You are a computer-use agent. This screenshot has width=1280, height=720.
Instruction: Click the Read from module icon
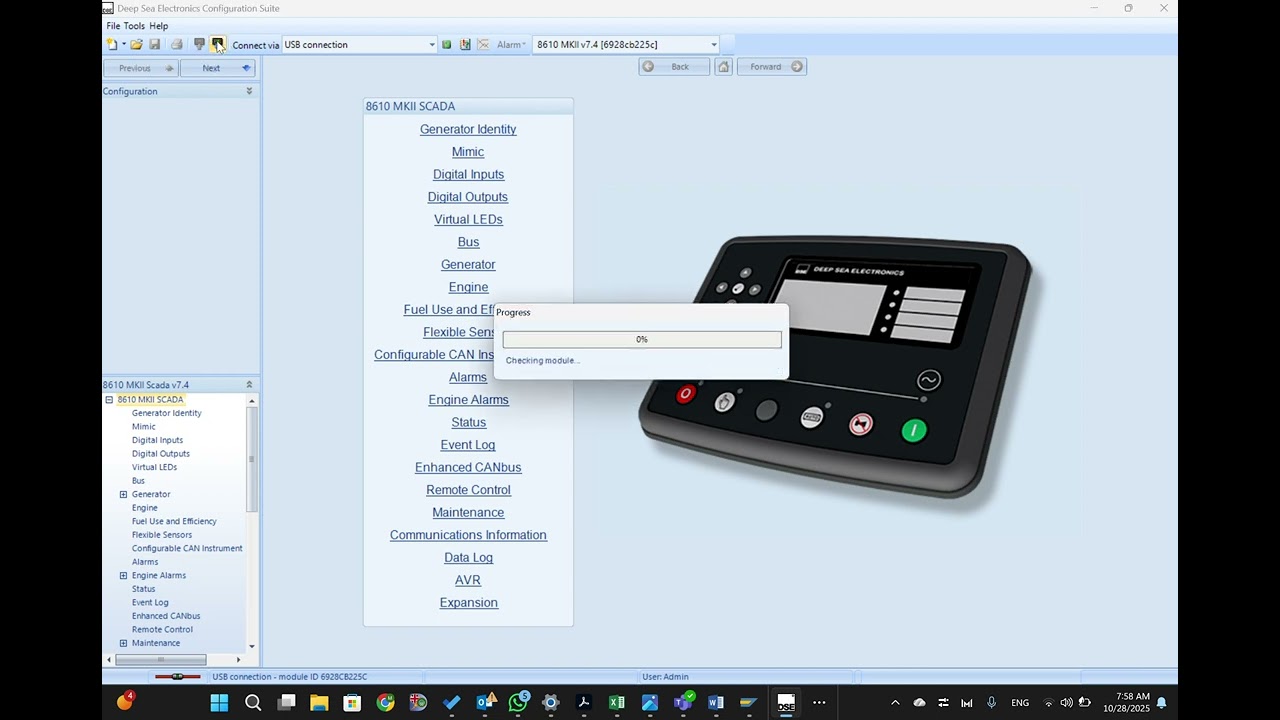pos(217,44)
